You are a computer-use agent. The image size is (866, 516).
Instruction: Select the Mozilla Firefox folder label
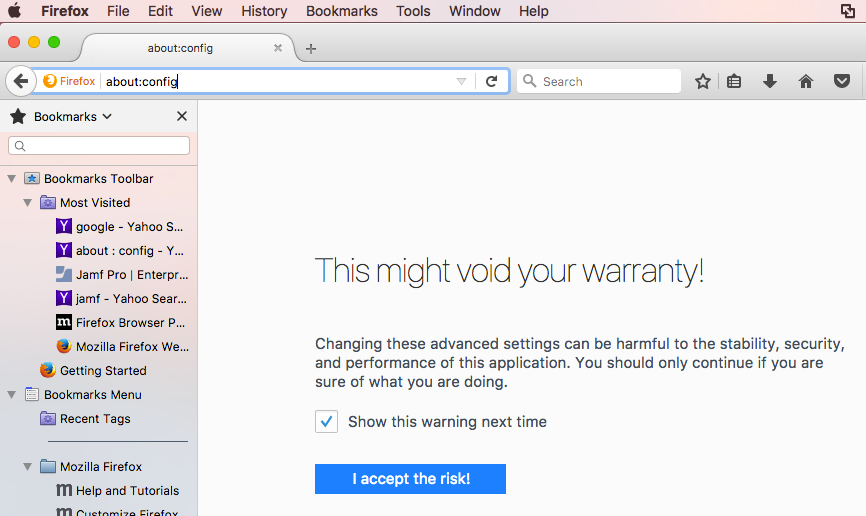pyautogui.click(x=101, y=467)
